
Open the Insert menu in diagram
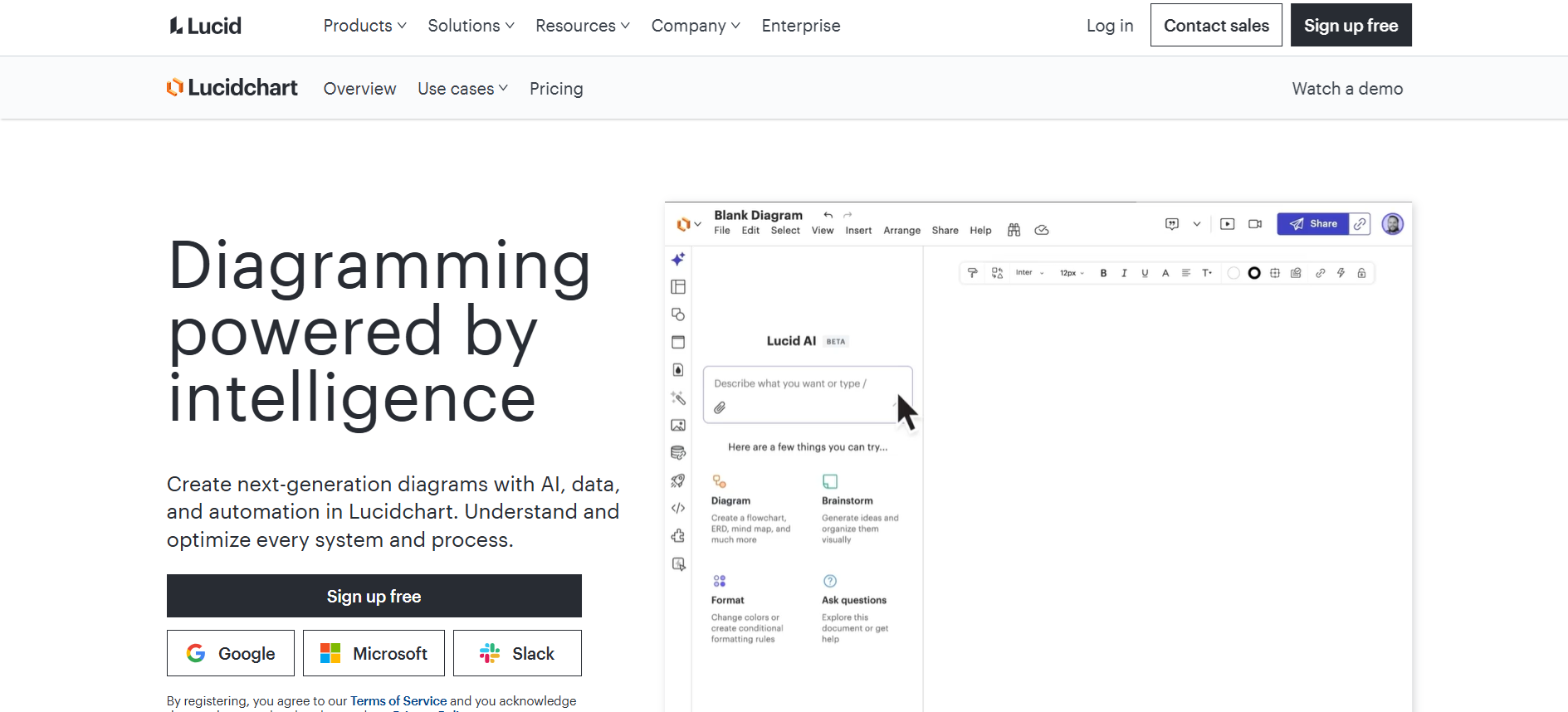[858, 231]
